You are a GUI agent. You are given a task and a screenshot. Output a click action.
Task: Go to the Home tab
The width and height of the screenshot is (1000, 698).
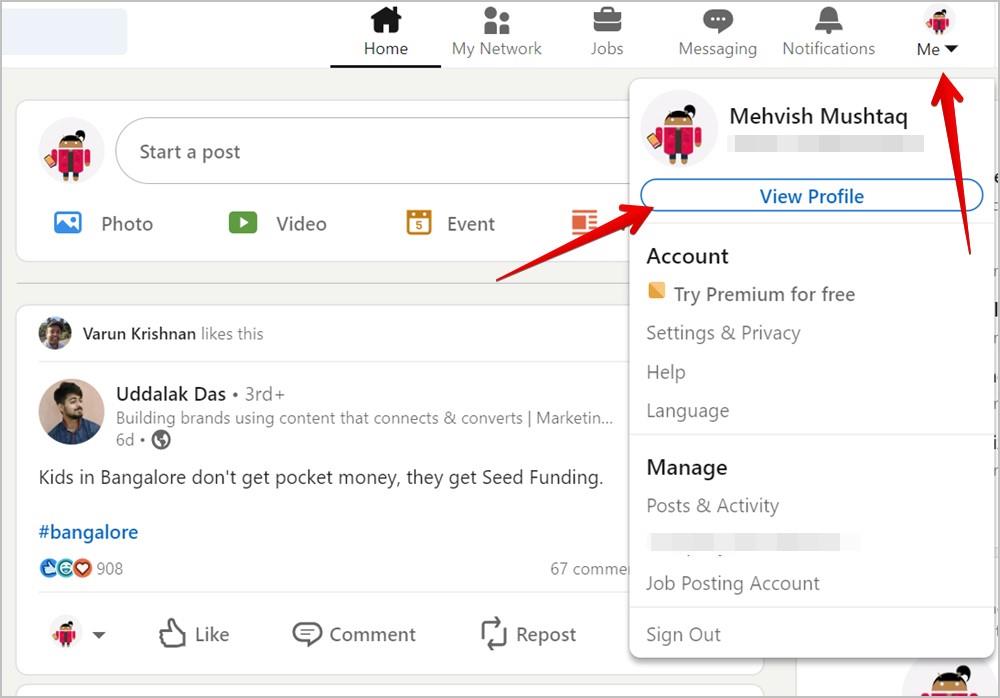coord(385,33)
